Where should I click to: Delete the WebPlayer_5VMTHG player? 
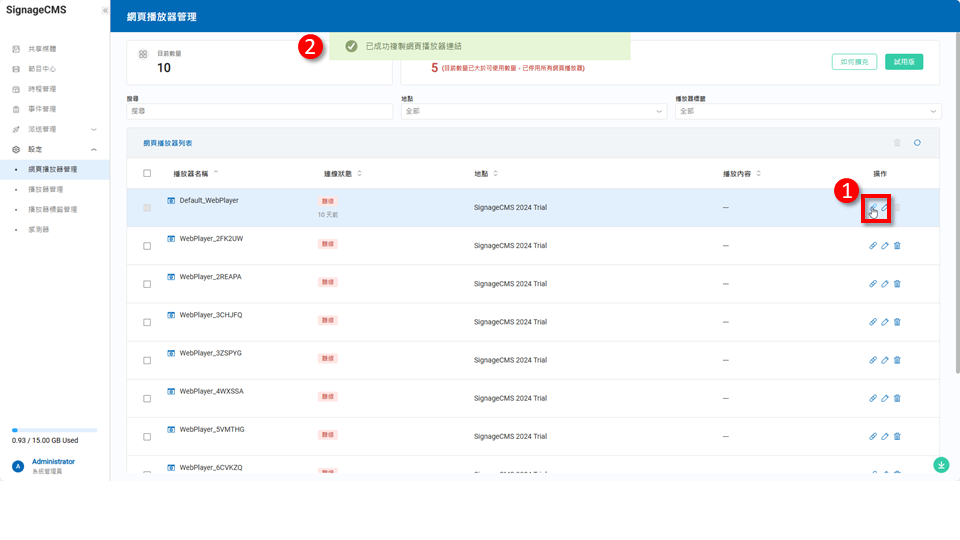pos(897,436)
